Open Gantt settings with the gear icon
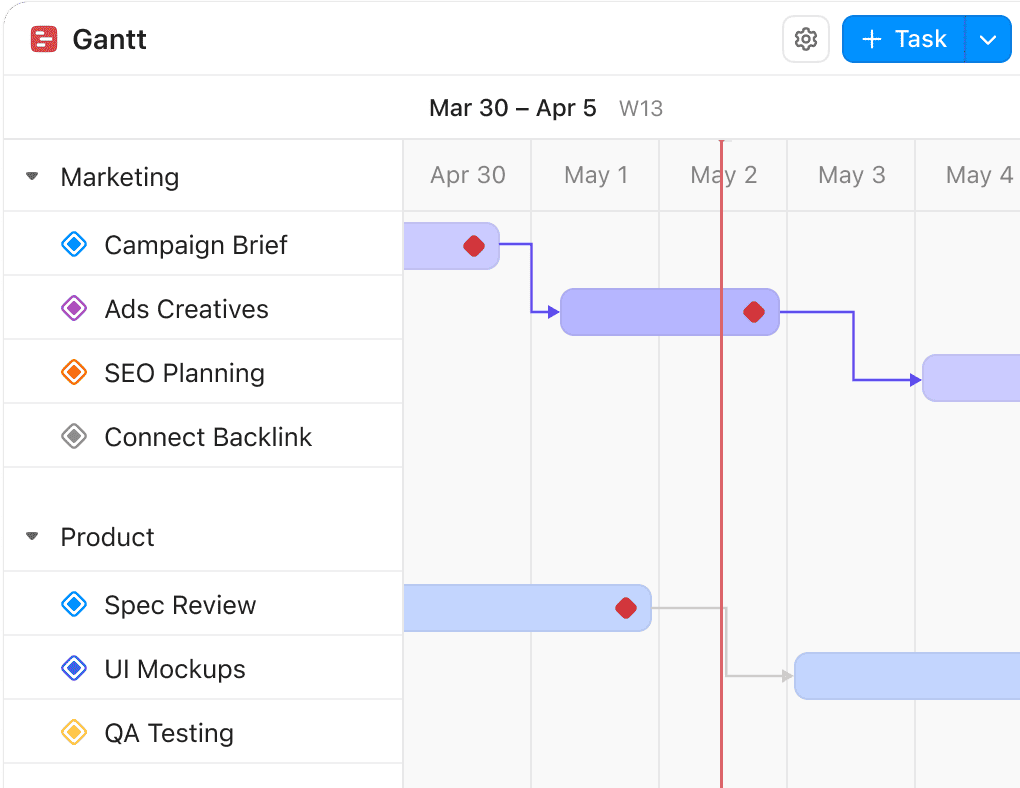The image size is (1020, 788). 805,39
